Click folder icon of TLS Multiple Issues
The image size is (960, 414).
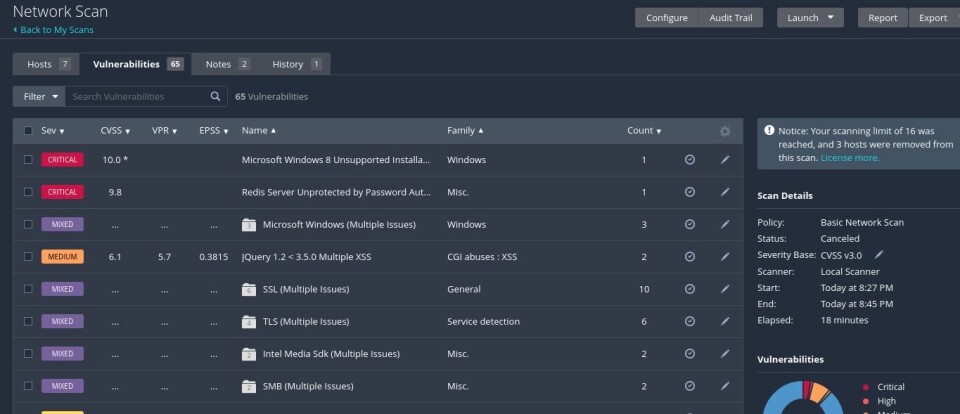click(x=249, y=322)
